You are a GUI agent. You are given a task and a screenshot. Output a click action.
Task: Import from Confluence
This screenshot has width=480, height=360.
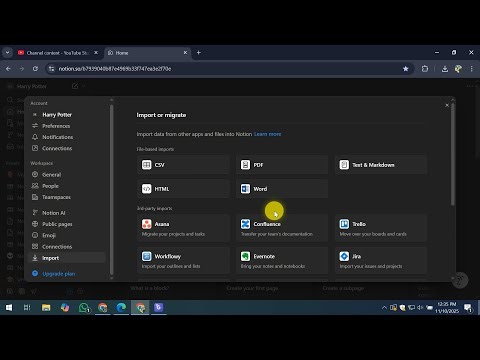[282, 228]
